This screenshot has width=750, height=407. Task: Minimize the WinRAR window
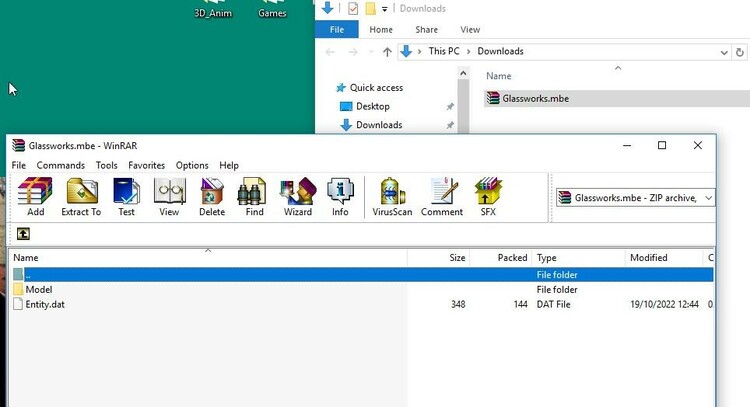pyautogui.click(x=627, y=145)
